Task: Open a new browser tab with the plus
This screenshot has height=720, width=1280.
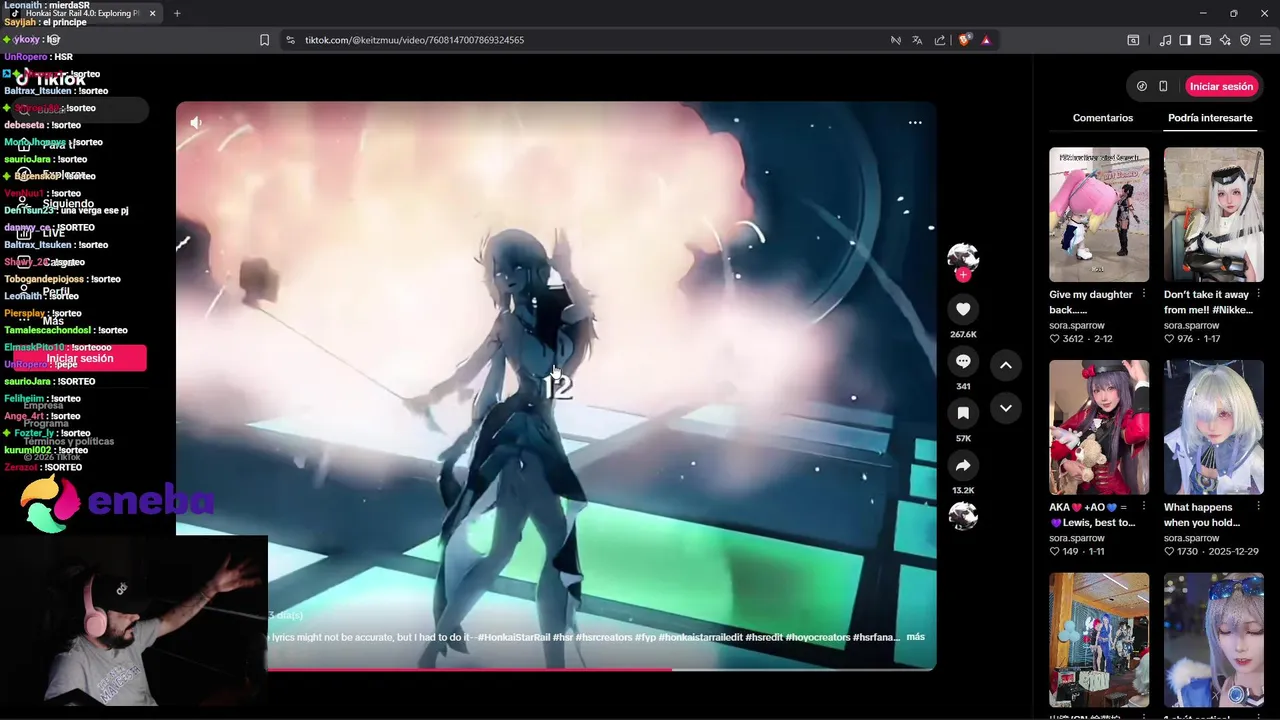Action: tap(177, 13)
